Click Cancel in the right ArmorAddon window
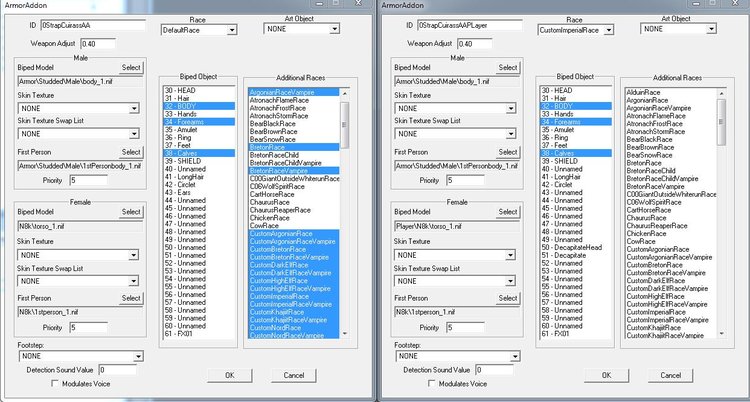The image size is (750, 402). (x=671, y=375)
